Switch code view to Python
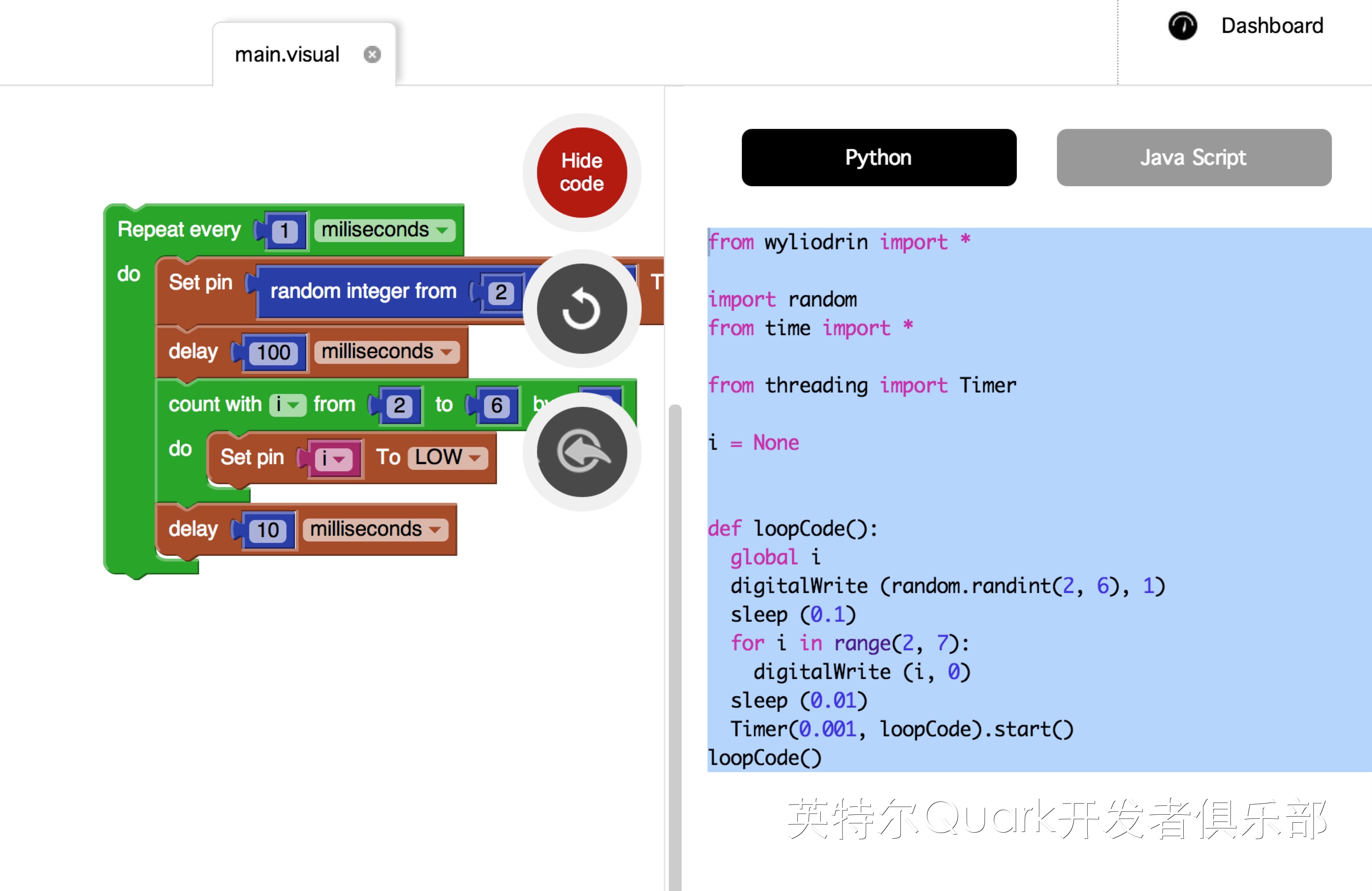This screenshot has width=1372, height=891. [x=878, y=158]
